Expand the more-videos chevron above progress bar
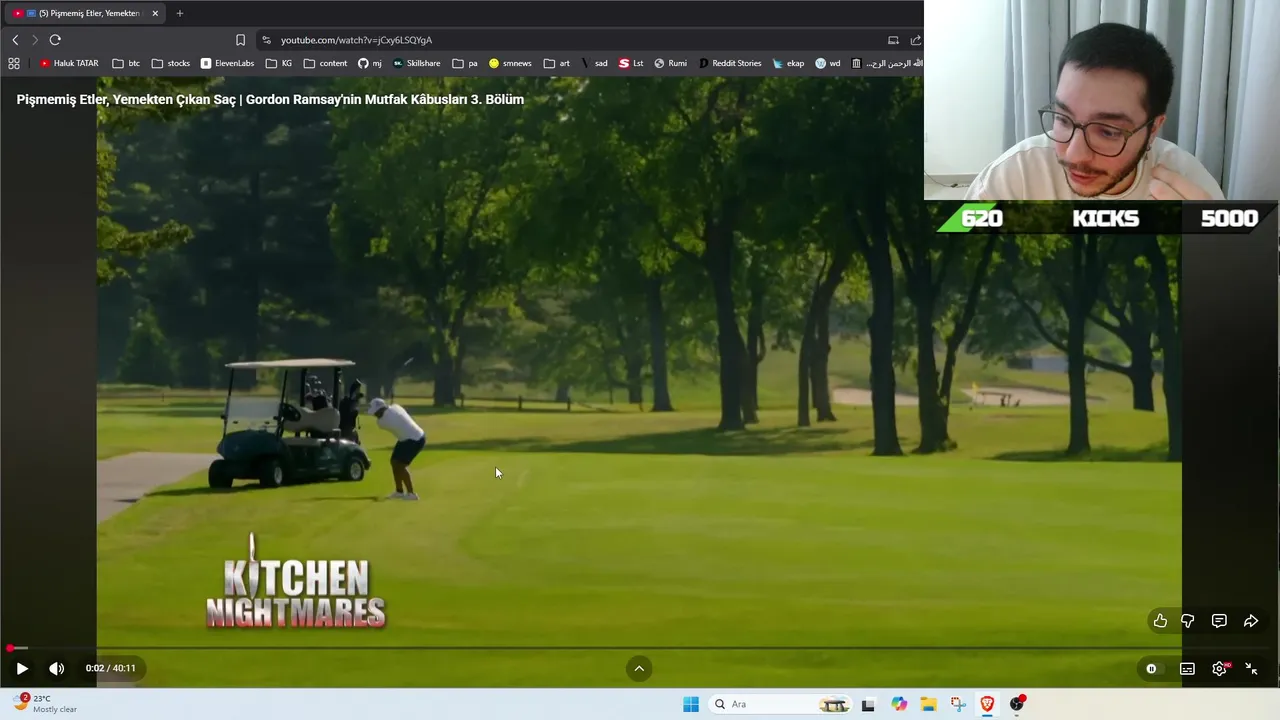This screenshot has width=1280, height=720. coord(639,669)
